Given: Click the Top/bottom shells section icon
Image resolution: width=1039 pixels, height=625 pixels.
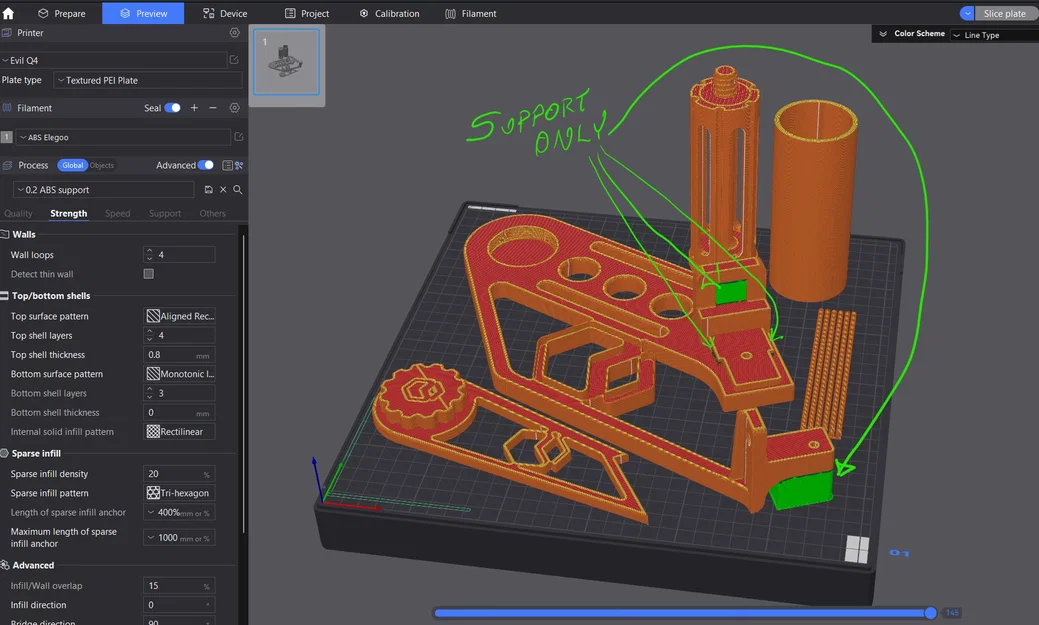Looking at the screenshot, I should point(5,296).
